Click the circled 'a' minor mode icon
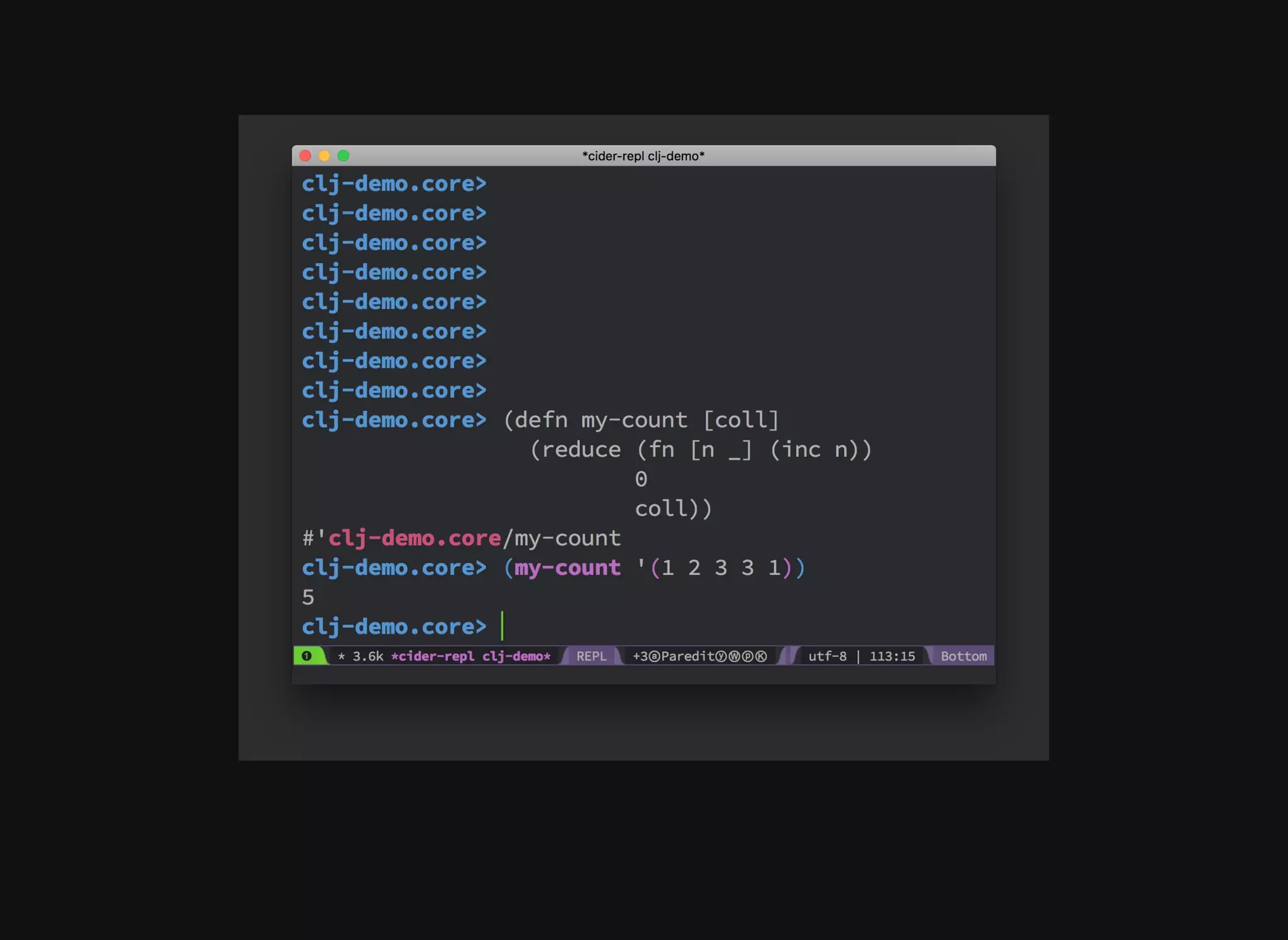 coord(655,656)
